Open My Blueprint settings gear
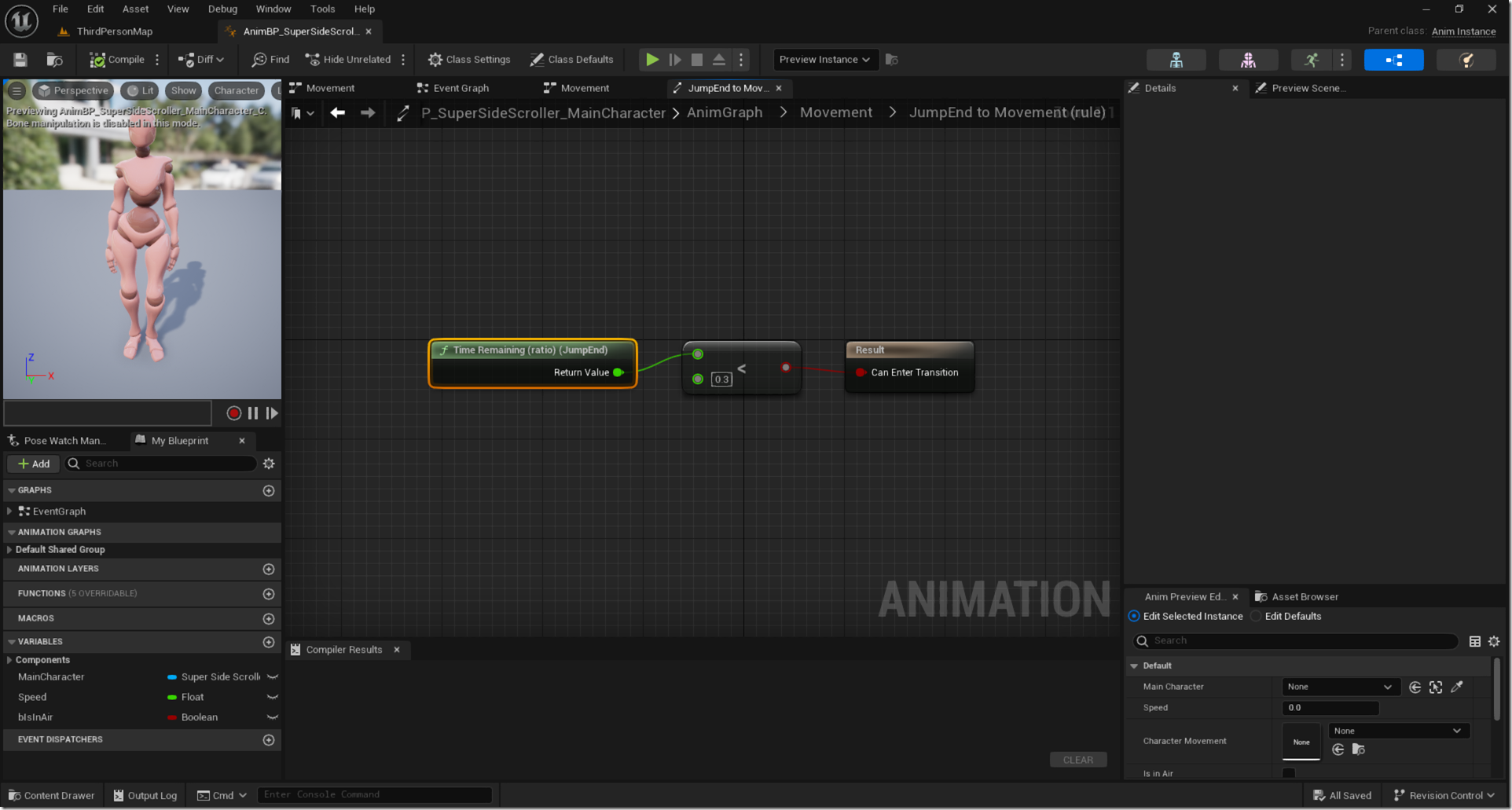 tap(269, 464)
